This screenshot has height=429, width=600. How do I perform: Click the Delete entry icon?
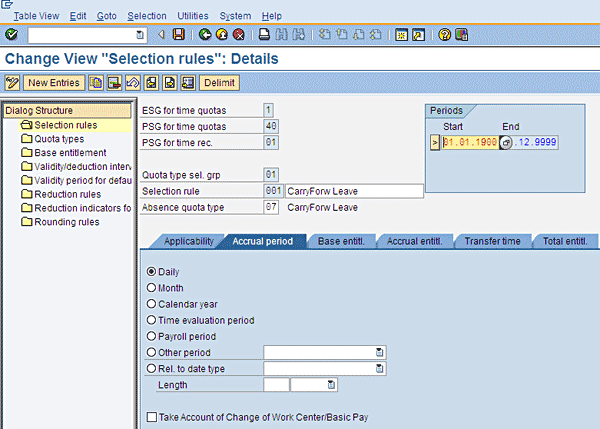tap(114, 83)
